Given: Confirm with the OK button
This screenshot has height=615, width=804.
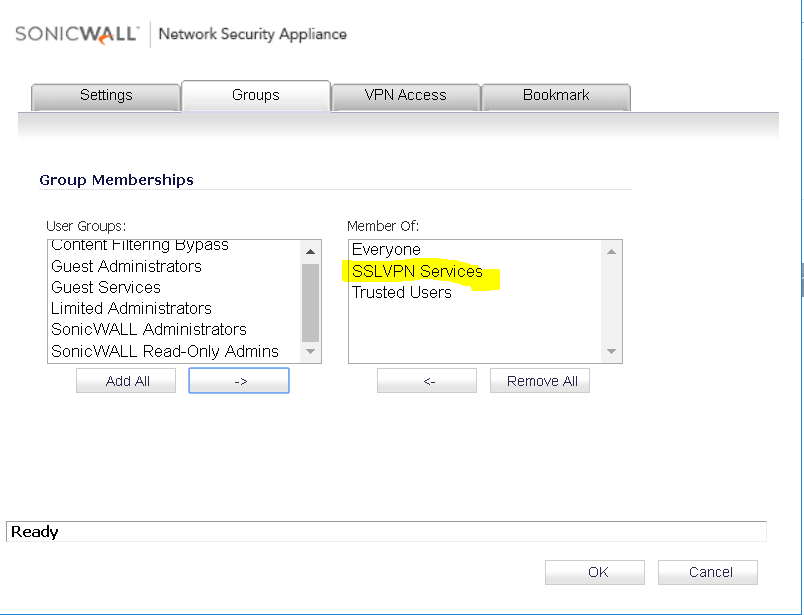Looking at the screenshot, I should click(x=595, y=572).
